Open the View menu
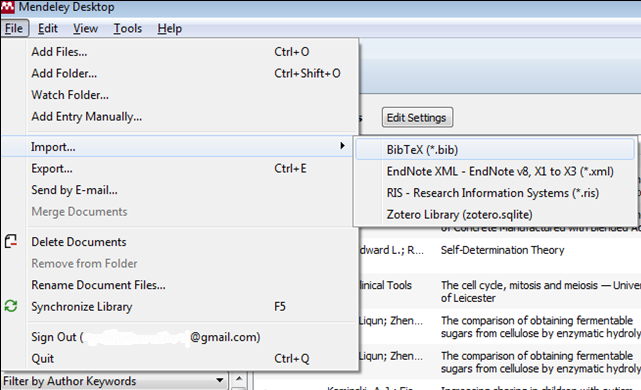This screenshot has width=641, height=390. [x=85, y=28]
